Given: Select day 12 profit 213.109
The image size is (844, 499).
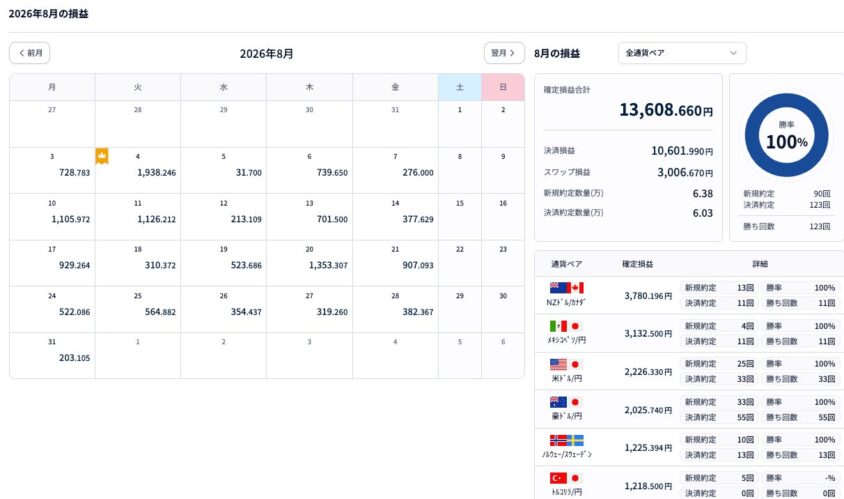Looking at the screenshot, I should (x=246, y=219).
